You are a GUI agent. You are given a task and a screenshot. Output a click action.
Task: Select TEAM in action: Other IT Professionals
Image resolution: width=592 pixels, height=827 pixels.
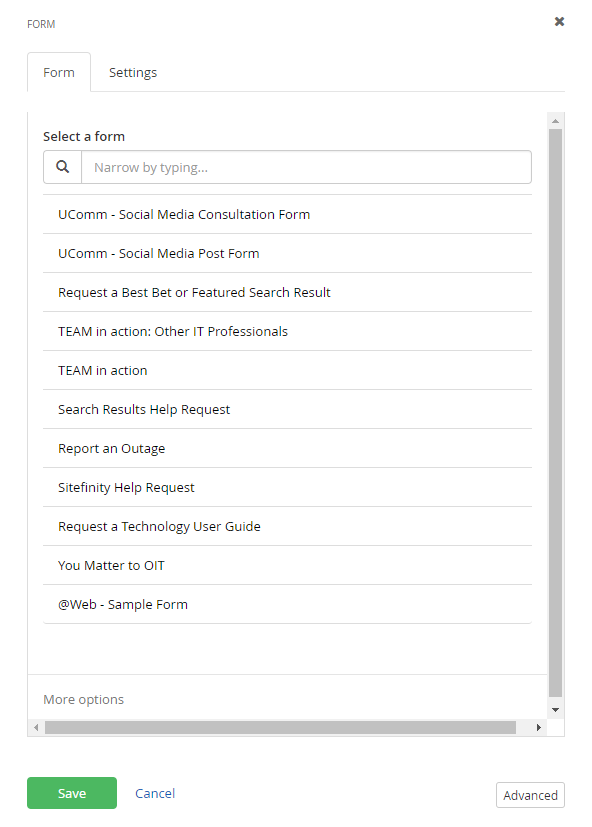pos(173,331)
